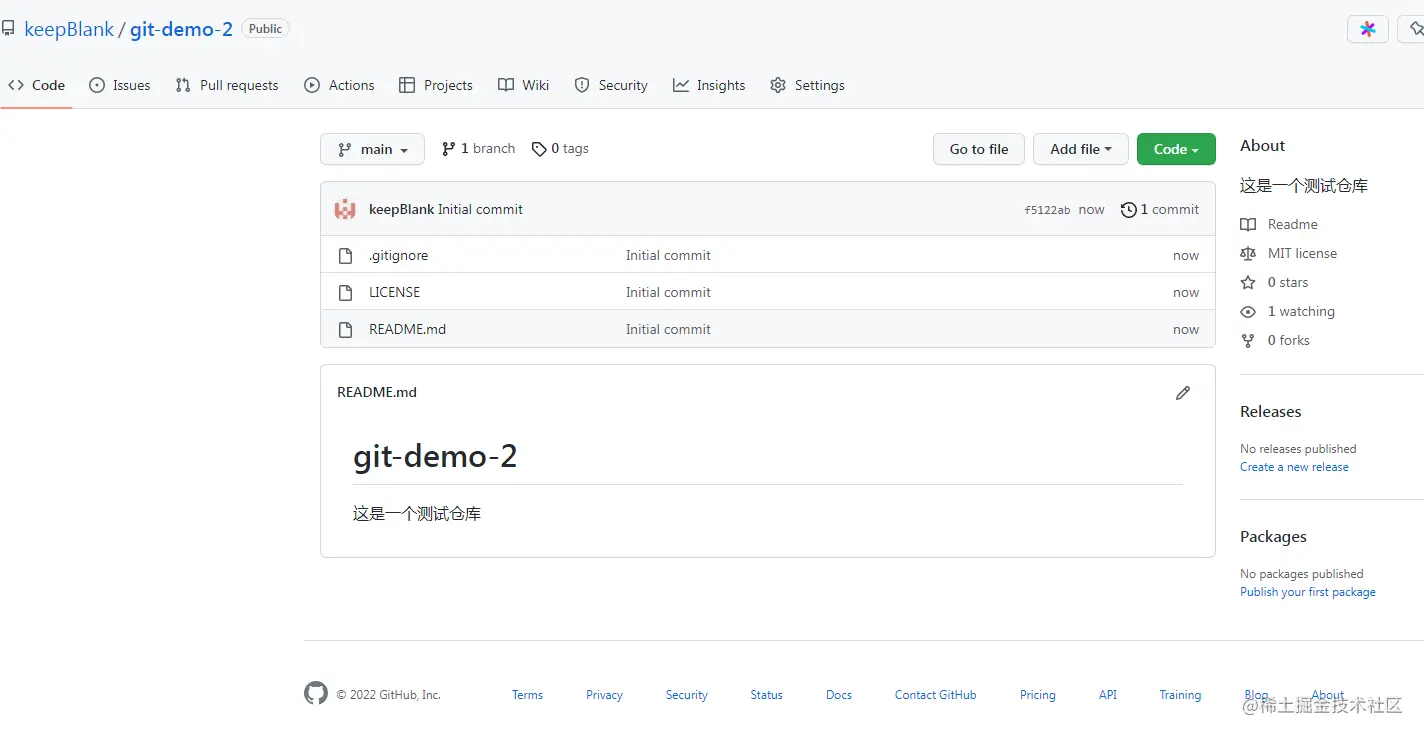Click the tag icon next to 0 tags
The height and width of the screenshot is (737, 1424).
539,149
